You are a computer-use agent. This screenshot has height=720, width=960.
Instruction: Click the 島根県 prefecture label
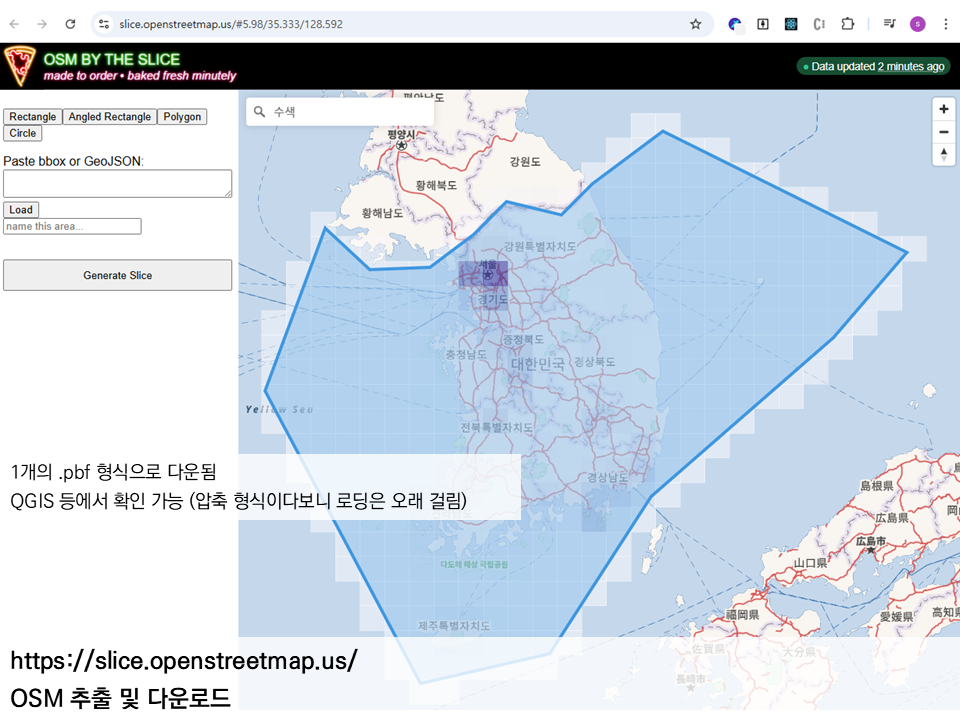(x=877, y=486)
